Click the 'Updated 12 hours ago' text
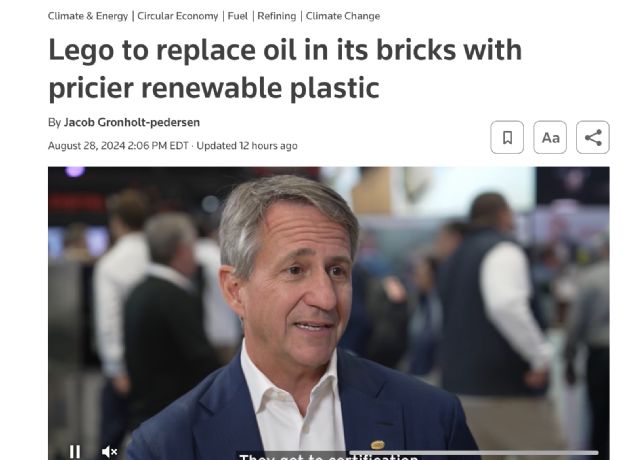This screenshot has height=460, width=640. (247, 146)
